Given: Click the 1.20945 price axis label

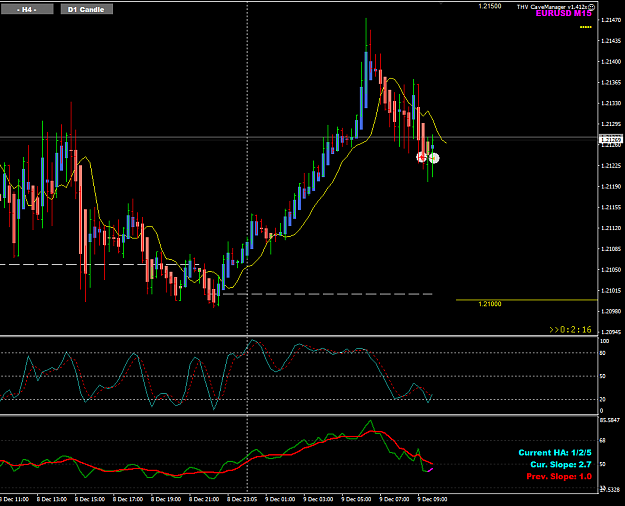Looking at the screenshot, I should (611, 332).
